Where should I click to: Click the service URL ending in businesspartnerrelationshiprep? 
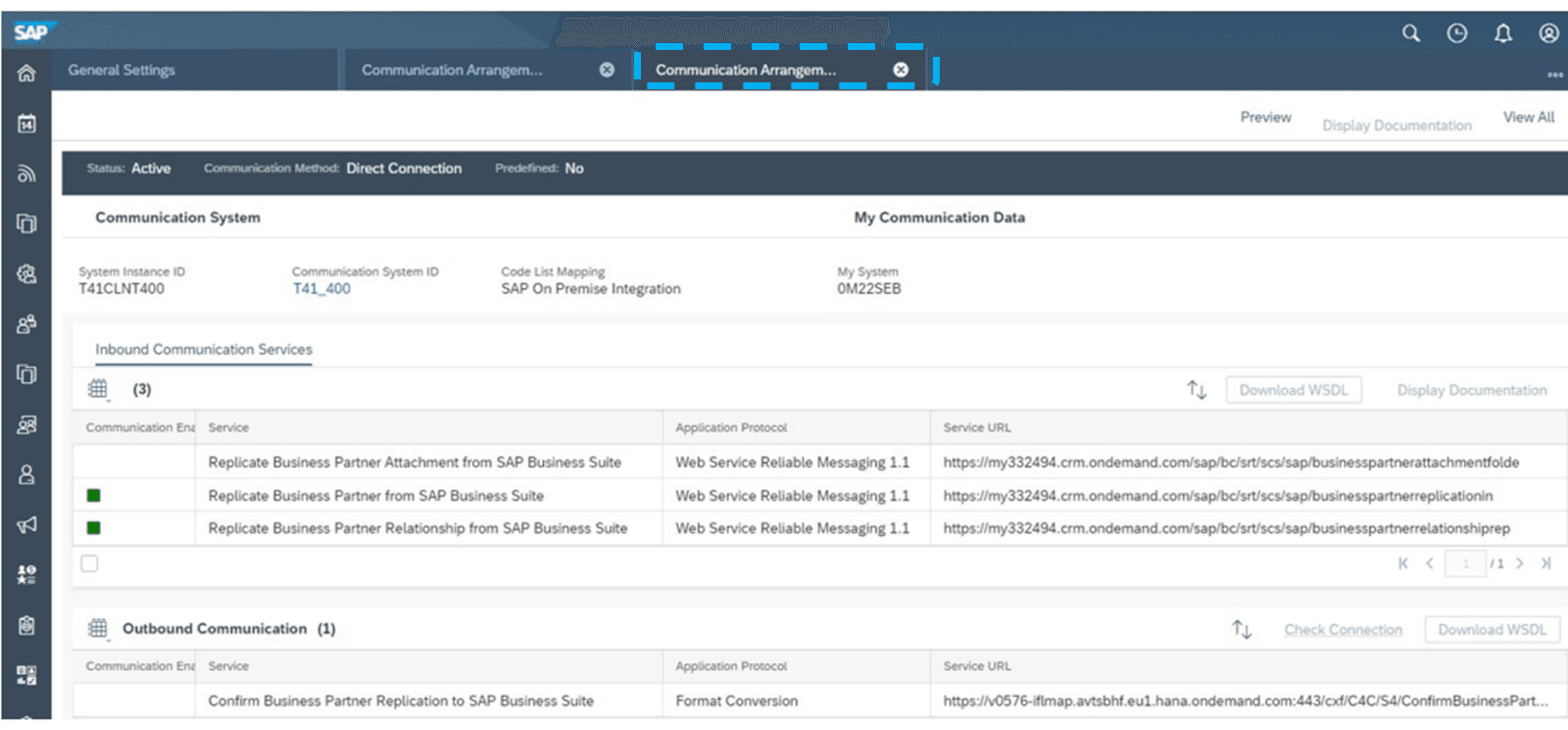(1227, 528)
